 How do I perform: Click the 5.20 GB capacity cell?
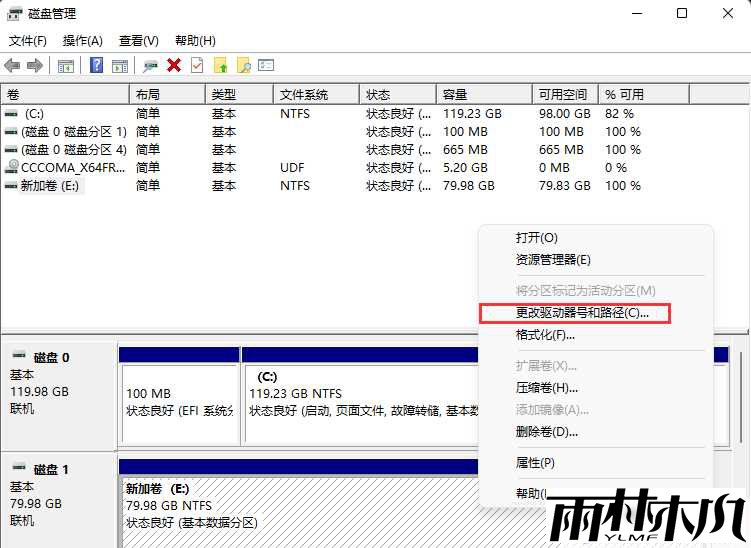pos(465,168)
